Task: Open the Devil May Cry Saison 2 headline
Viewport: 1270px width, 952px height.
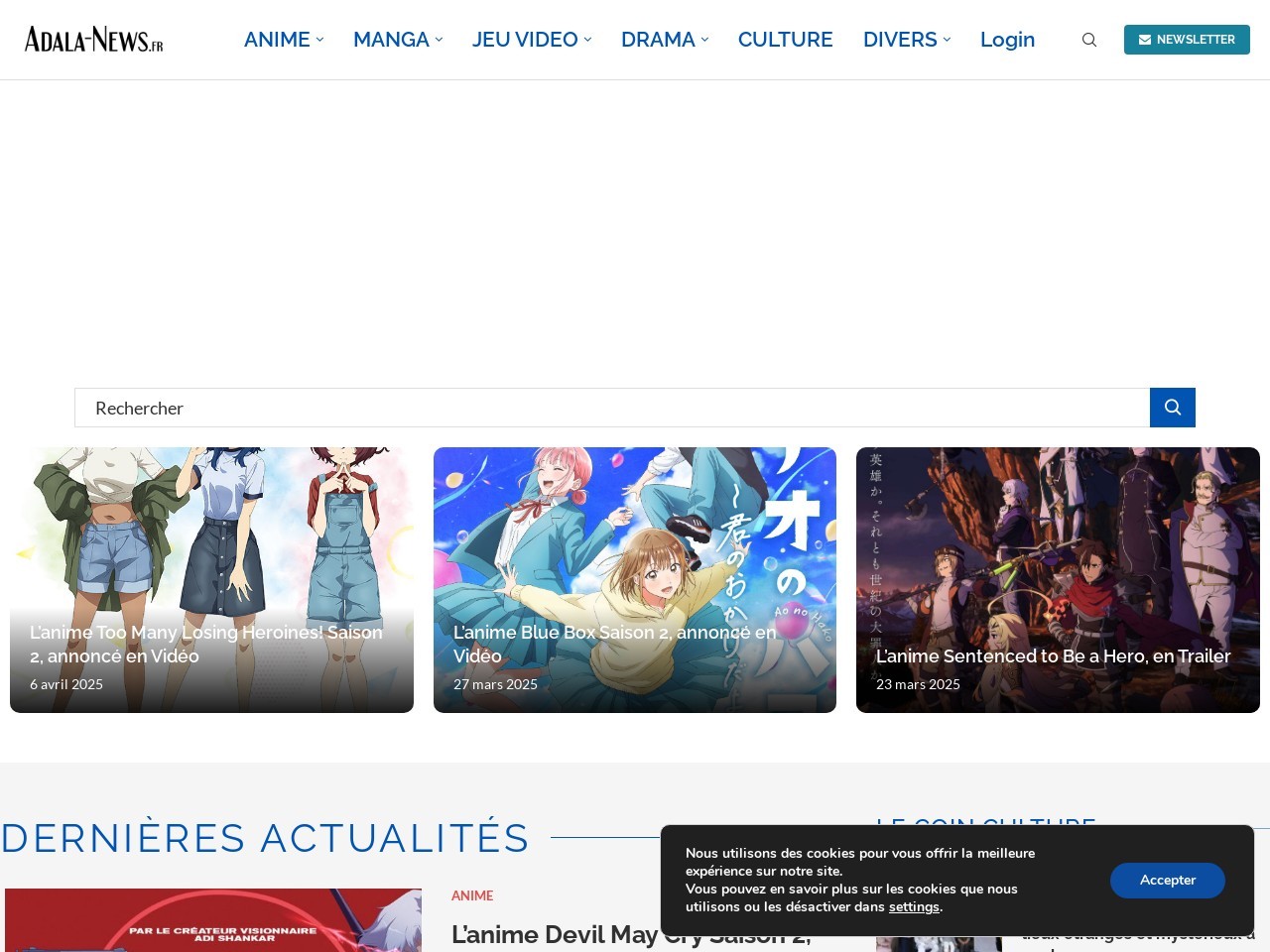Action: 631,935
